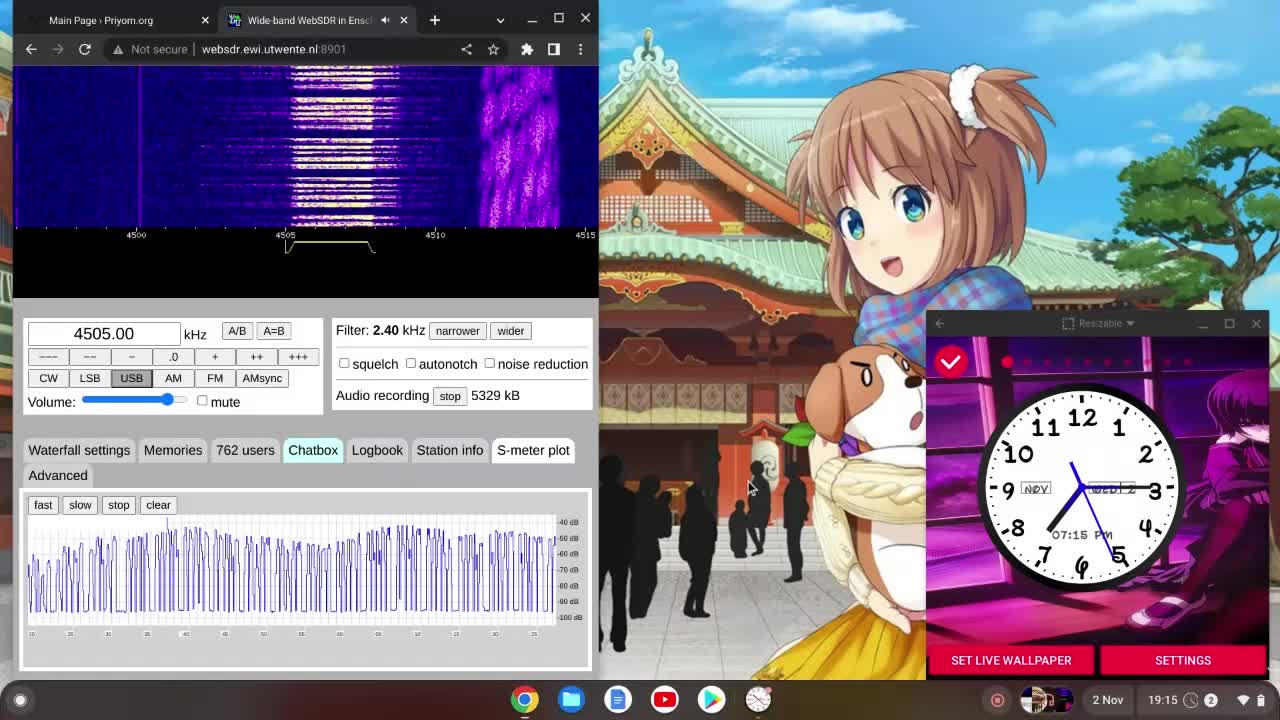Image resolution: width=1280 pixels, height=720 pixels.
Task: Make the filter wider
Action: (x=510, y=331)
